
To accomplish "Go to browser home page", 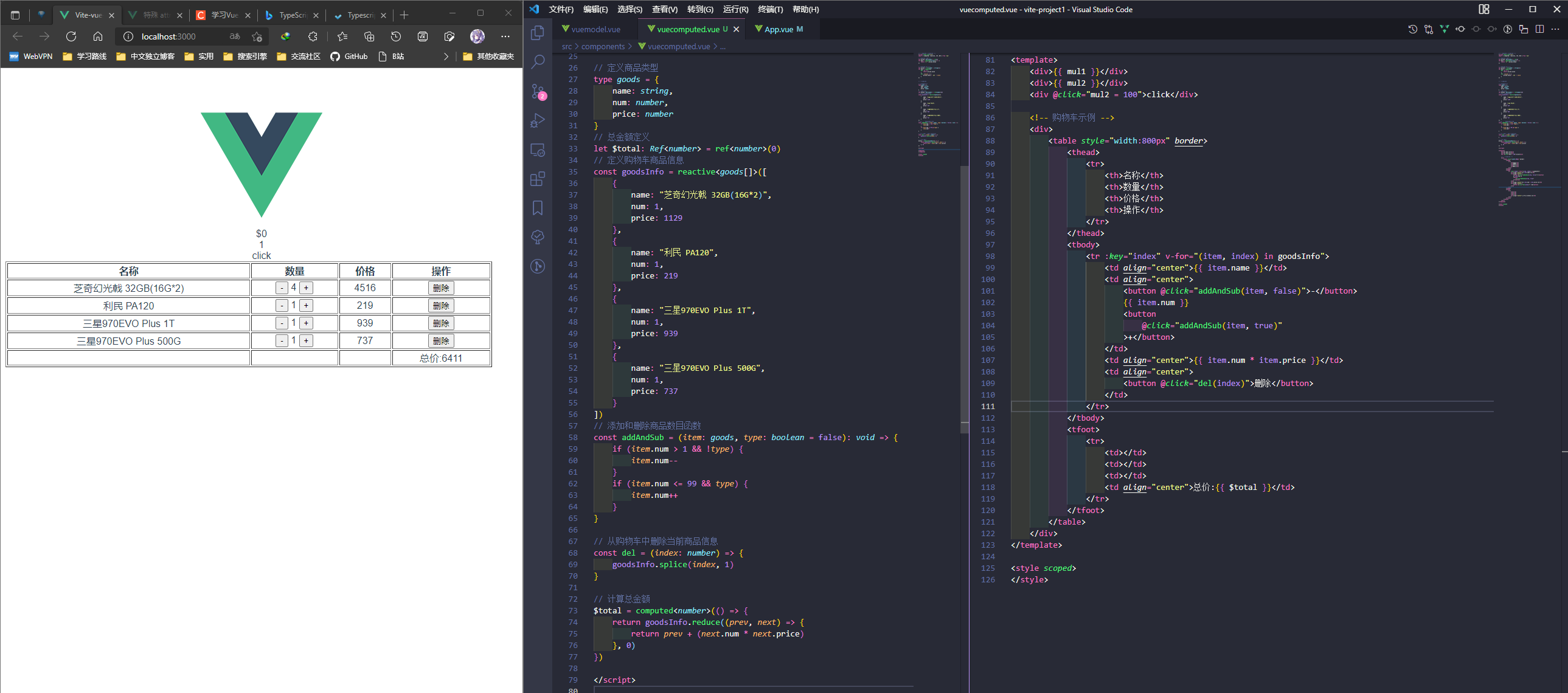I will 97,36.
